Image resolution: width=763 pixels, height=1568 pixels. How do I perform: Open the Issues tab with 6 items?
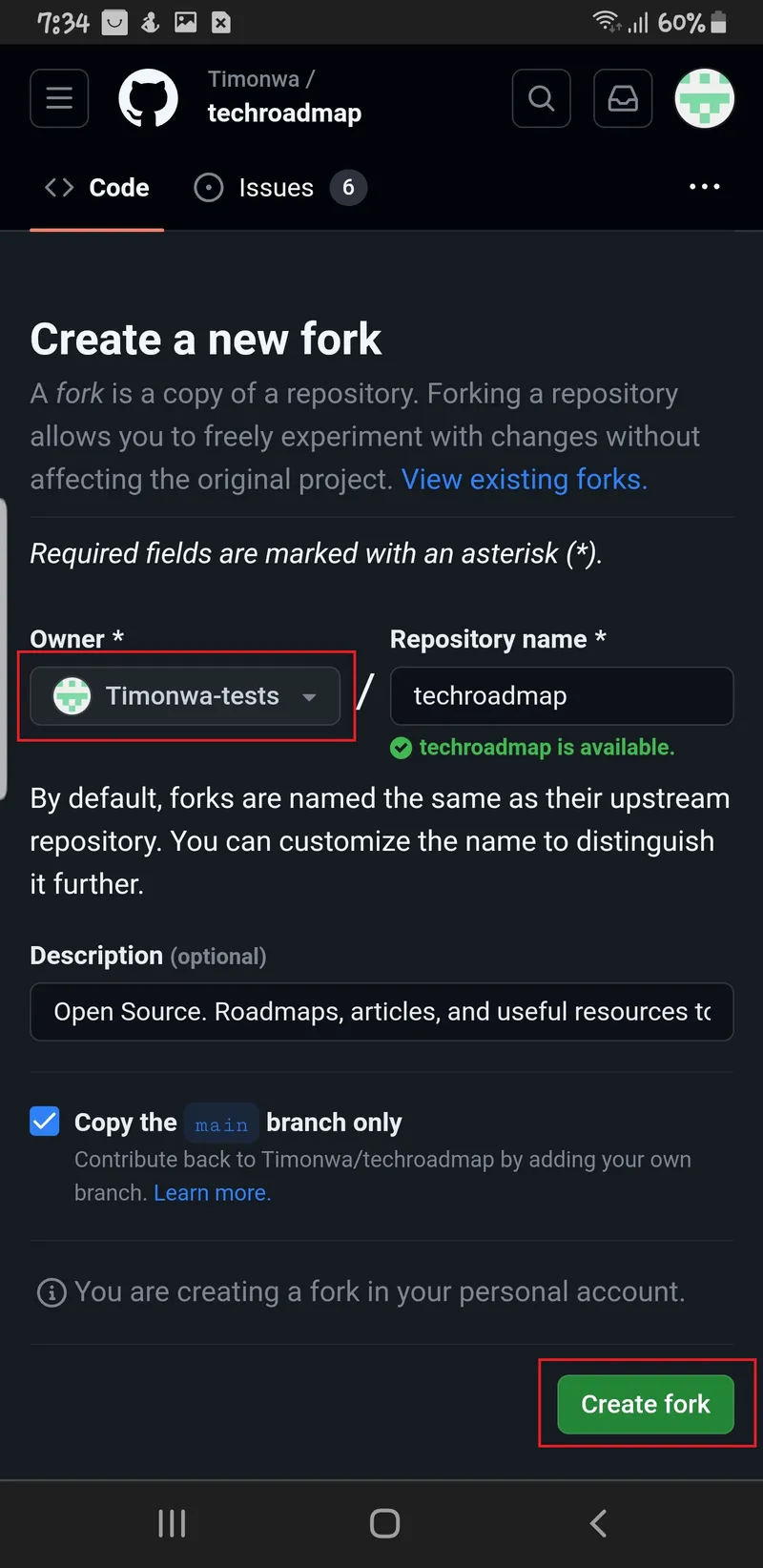pyautogui.click(x=276, y=187)
